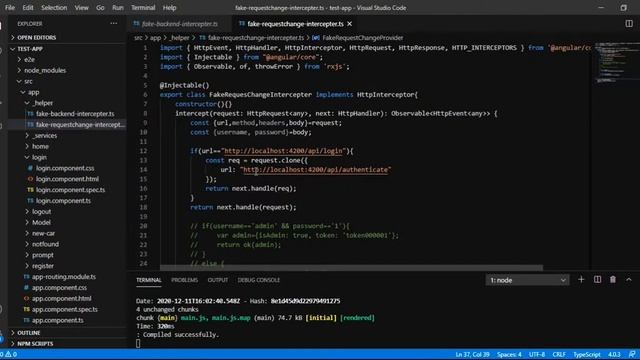Switch to the PROBLEMS panel tab
The width and height of the screenshot is (640, 360).
click(184, 280)
